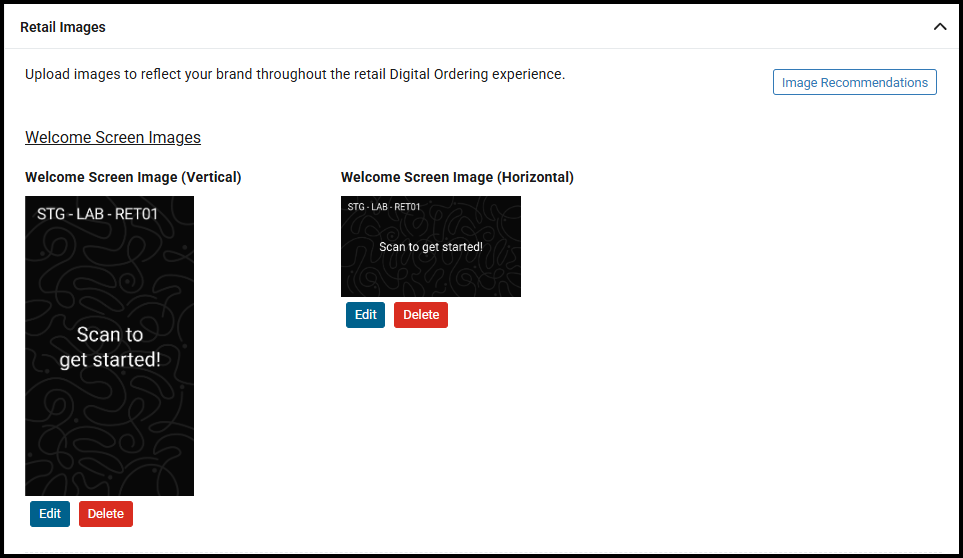Edit the horizontal welcome screen image

point(365,314)
